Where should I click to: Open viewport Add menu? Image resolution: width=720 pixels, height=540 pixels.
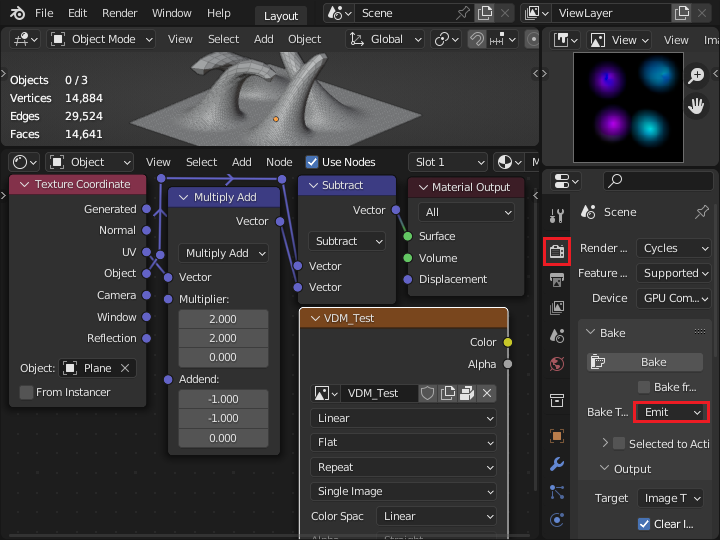coord(264,39)
